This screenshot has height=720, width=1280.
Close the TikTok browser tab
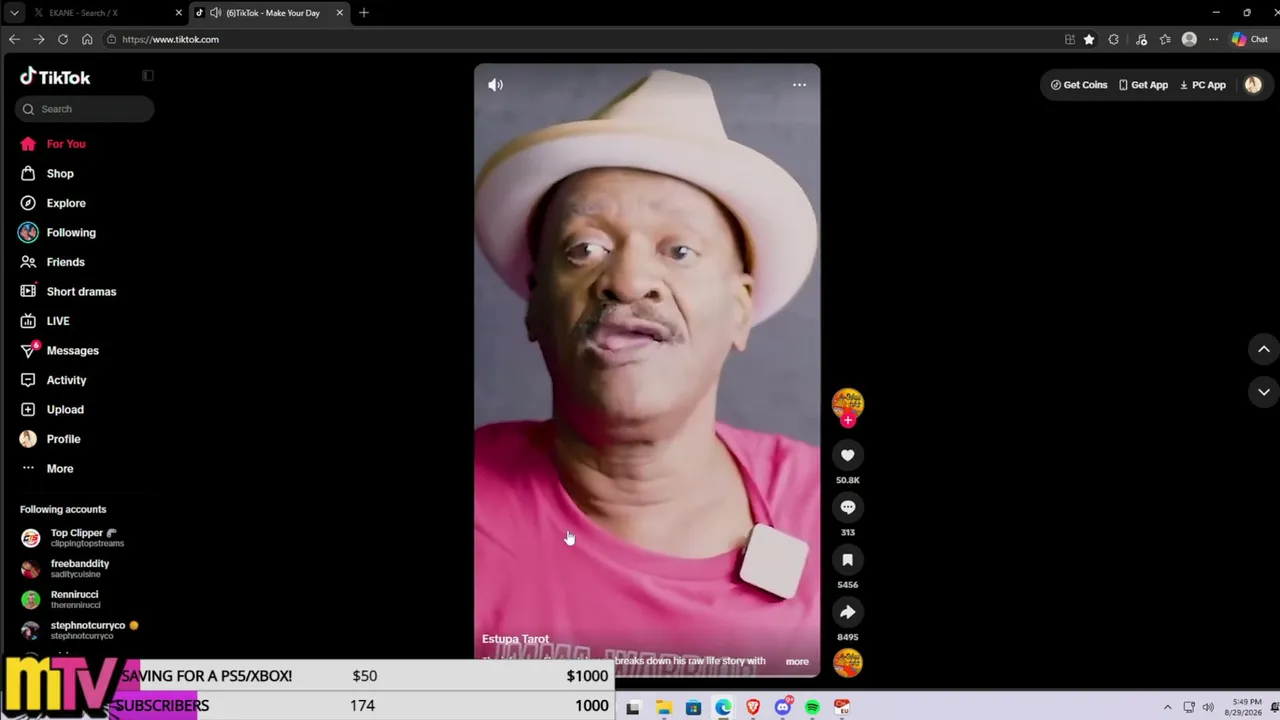tap(340, 13)
